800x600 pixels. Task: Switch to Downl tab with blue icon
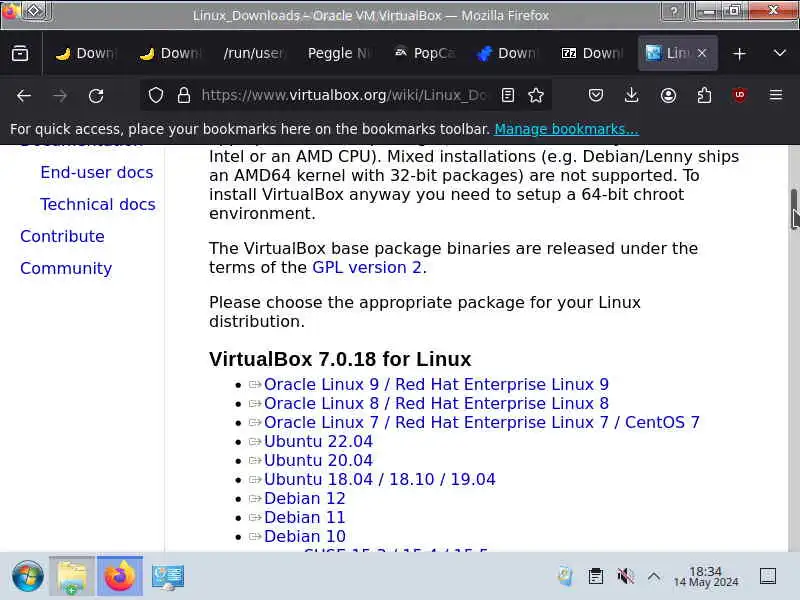tap(508, 53)
